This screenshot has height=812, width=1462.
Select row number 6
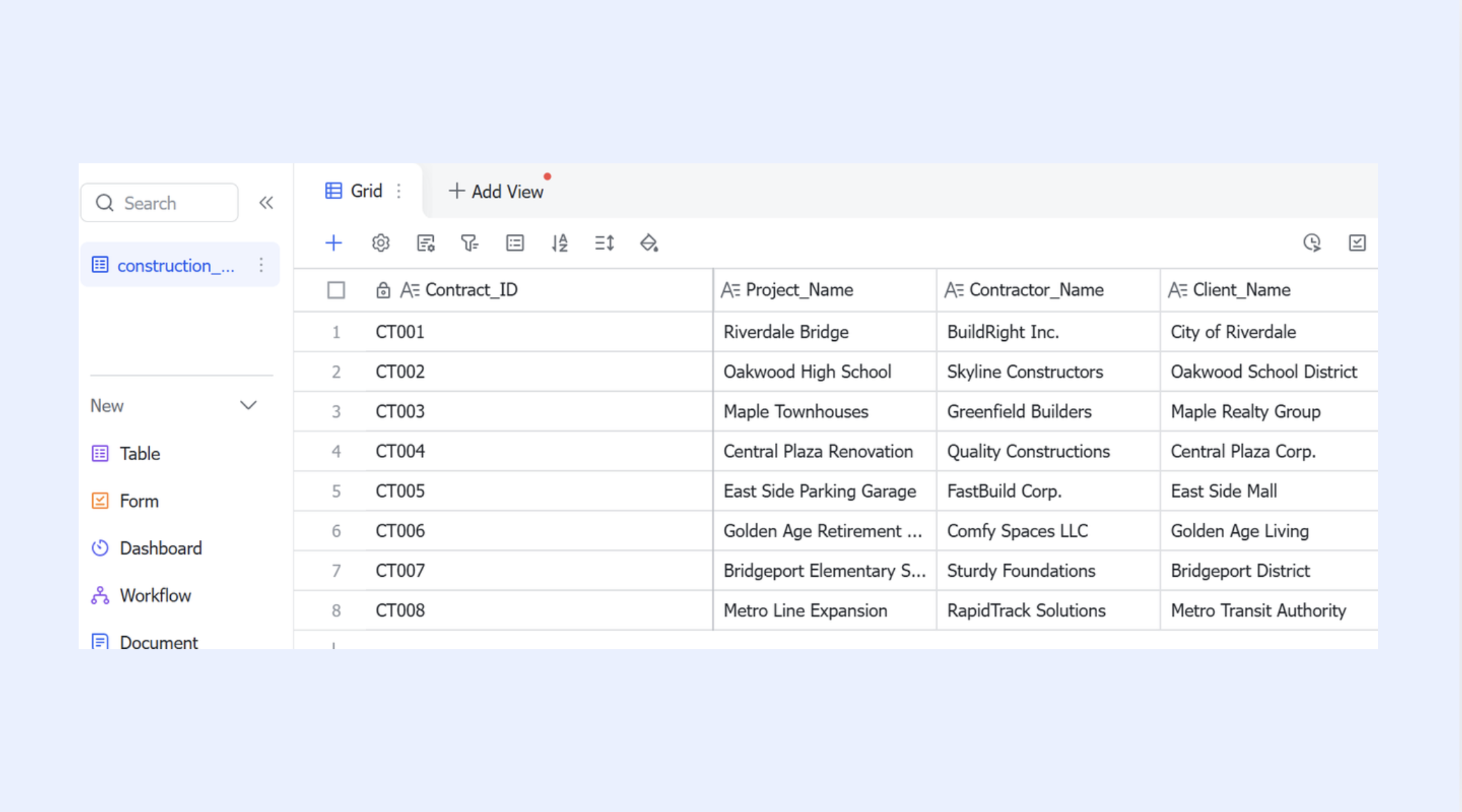pos(336,531)
